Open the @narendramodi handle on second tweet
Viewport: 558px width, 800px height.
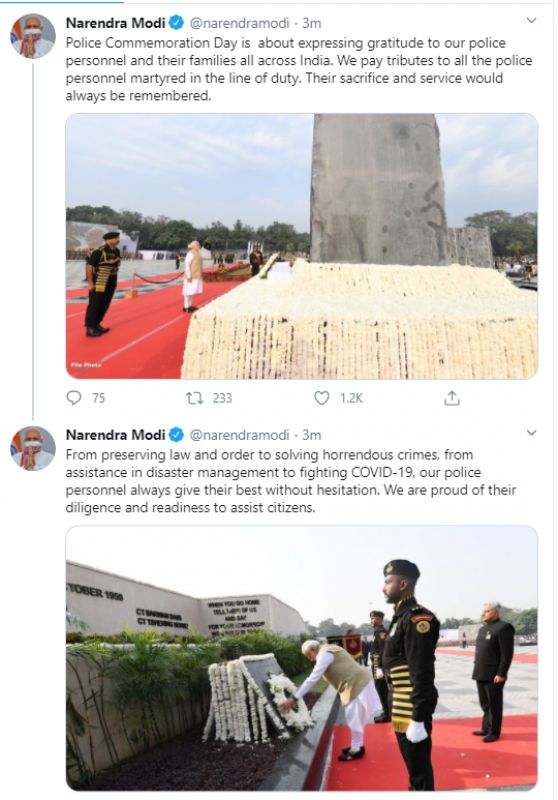tap(239, 435)
